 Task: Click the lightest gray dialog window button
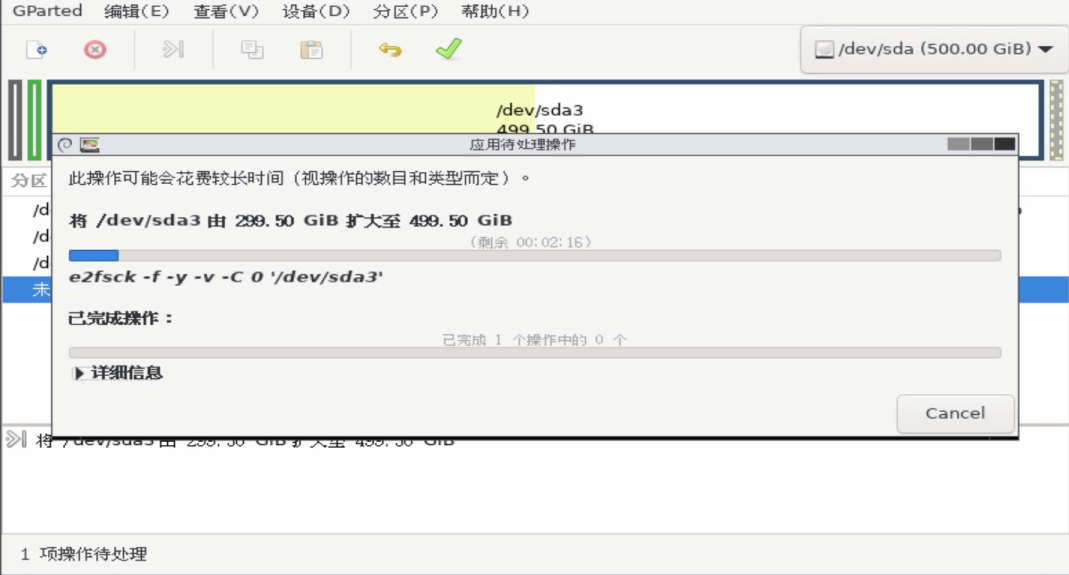tap(958, 144)
